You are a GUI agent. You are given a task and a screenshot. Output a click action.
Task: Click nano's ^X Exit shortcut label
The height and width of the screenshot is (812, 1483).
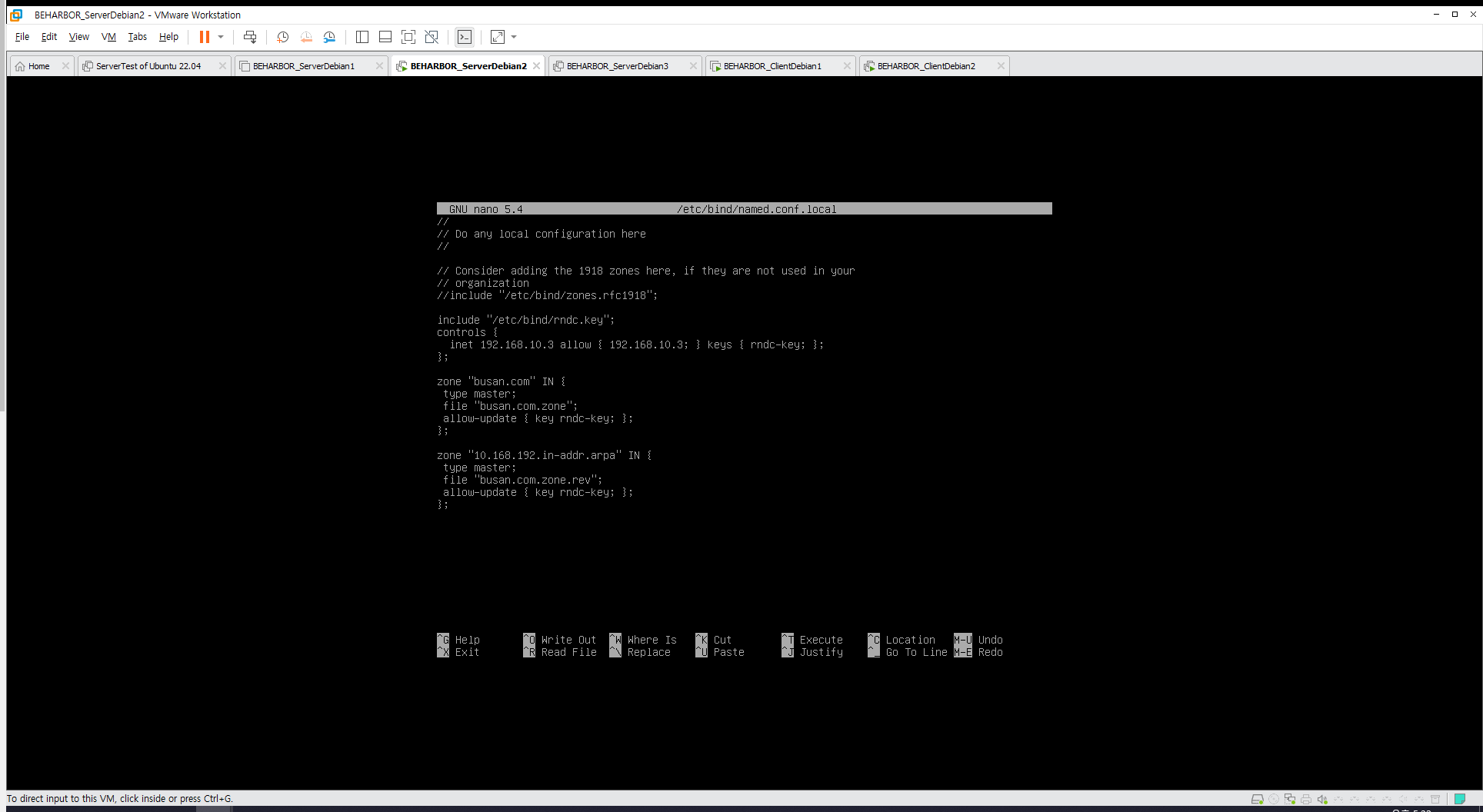(458, 652)
